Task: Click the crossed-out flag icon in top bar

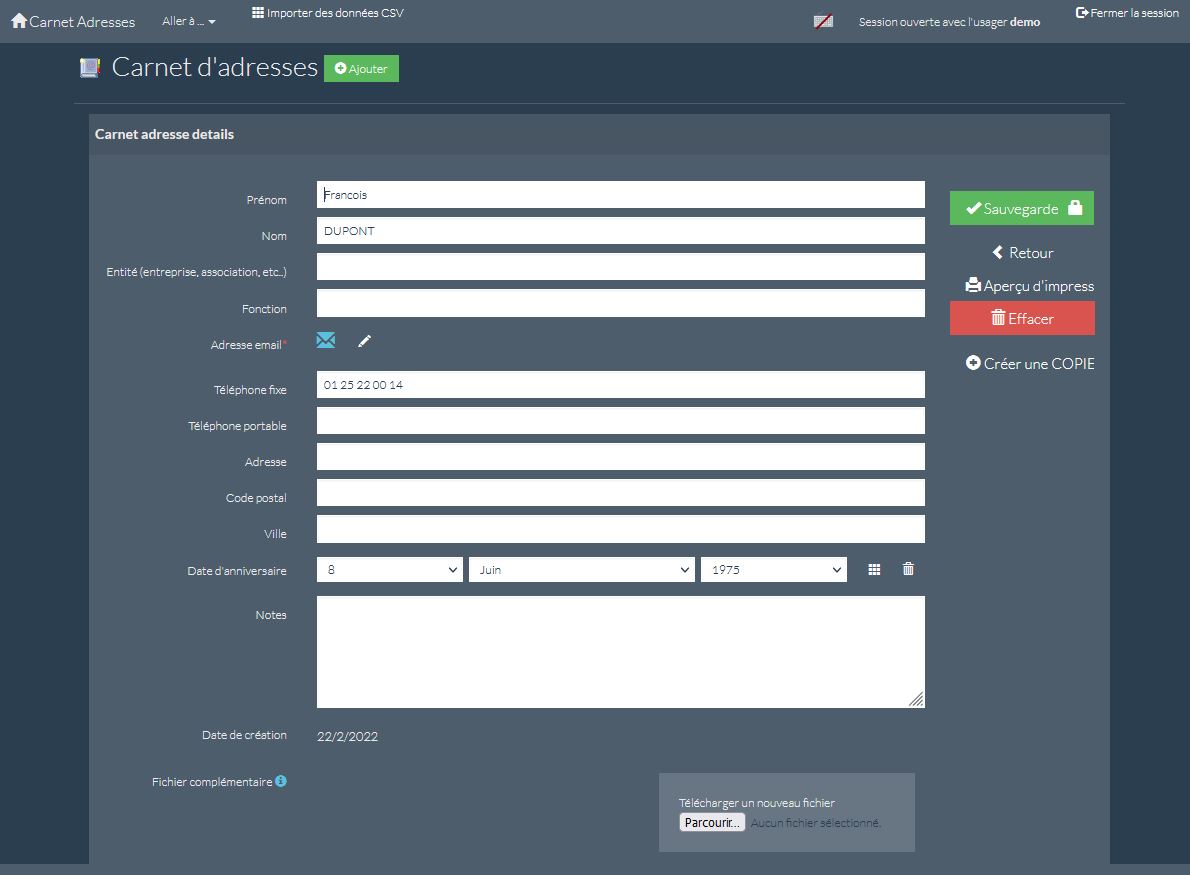Action: [823, 21]
